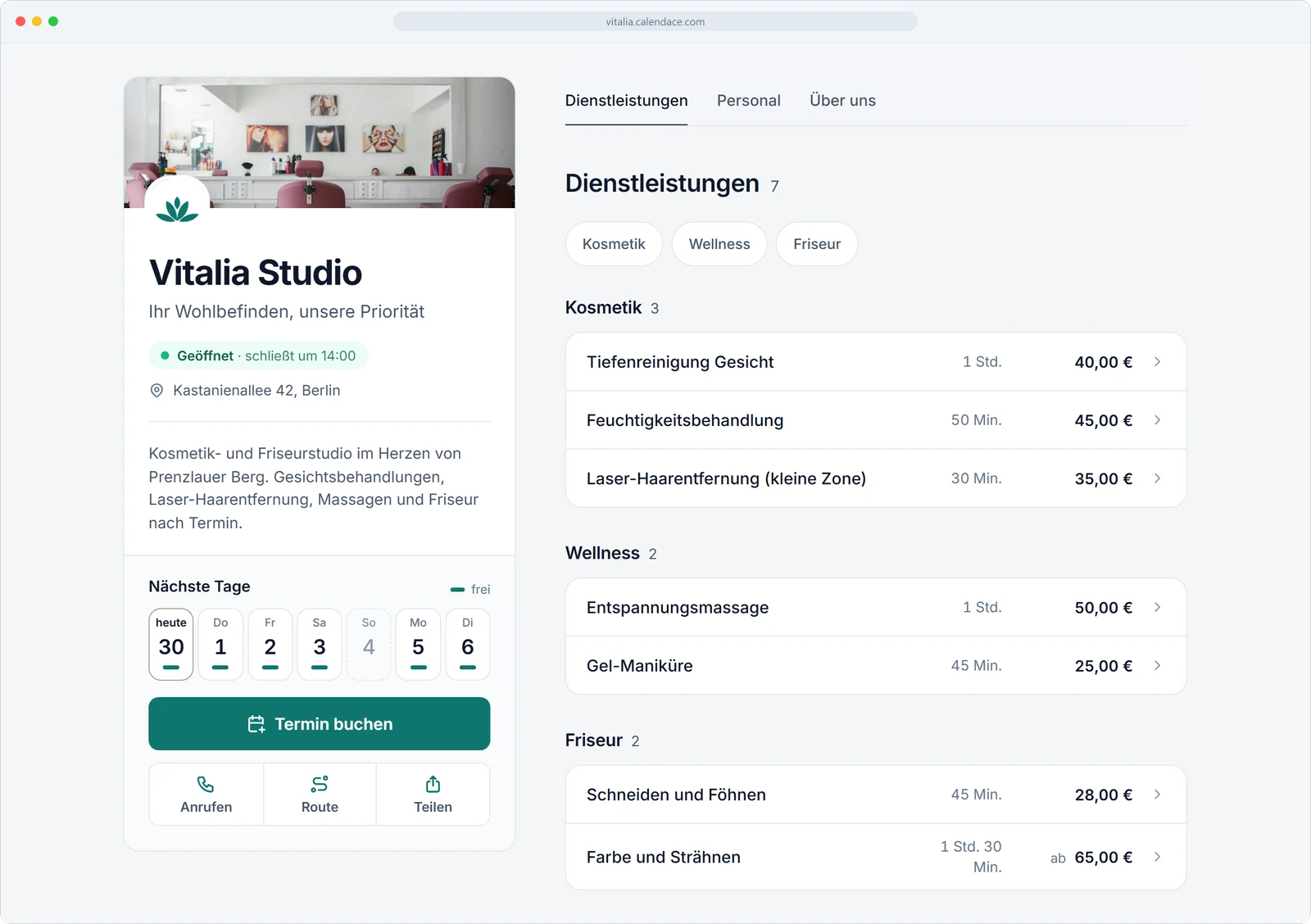Click the Anrufen button

coord(206,795)
